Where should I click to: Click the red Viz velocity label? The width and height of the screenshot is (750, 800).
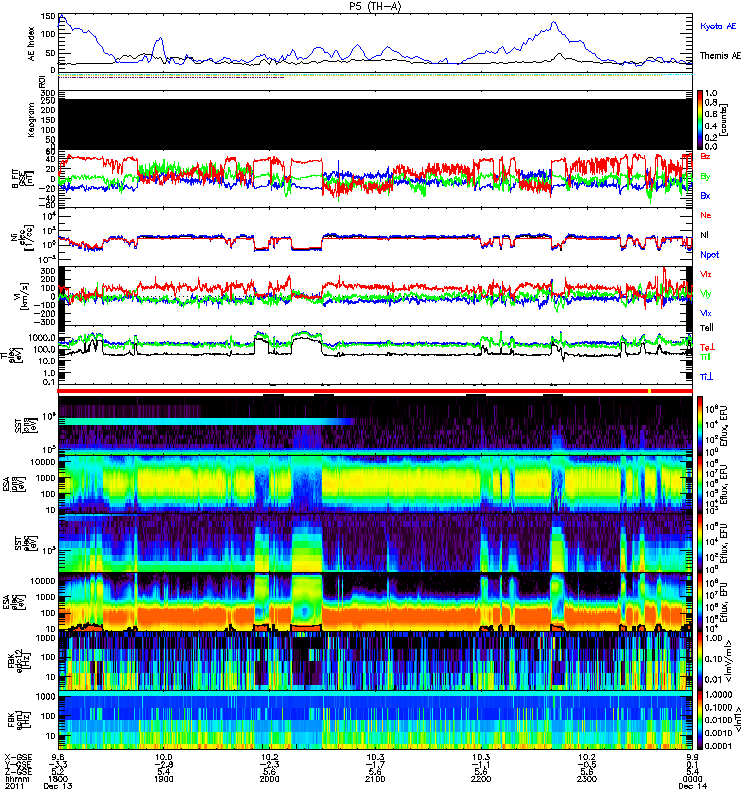pos(706,274)
